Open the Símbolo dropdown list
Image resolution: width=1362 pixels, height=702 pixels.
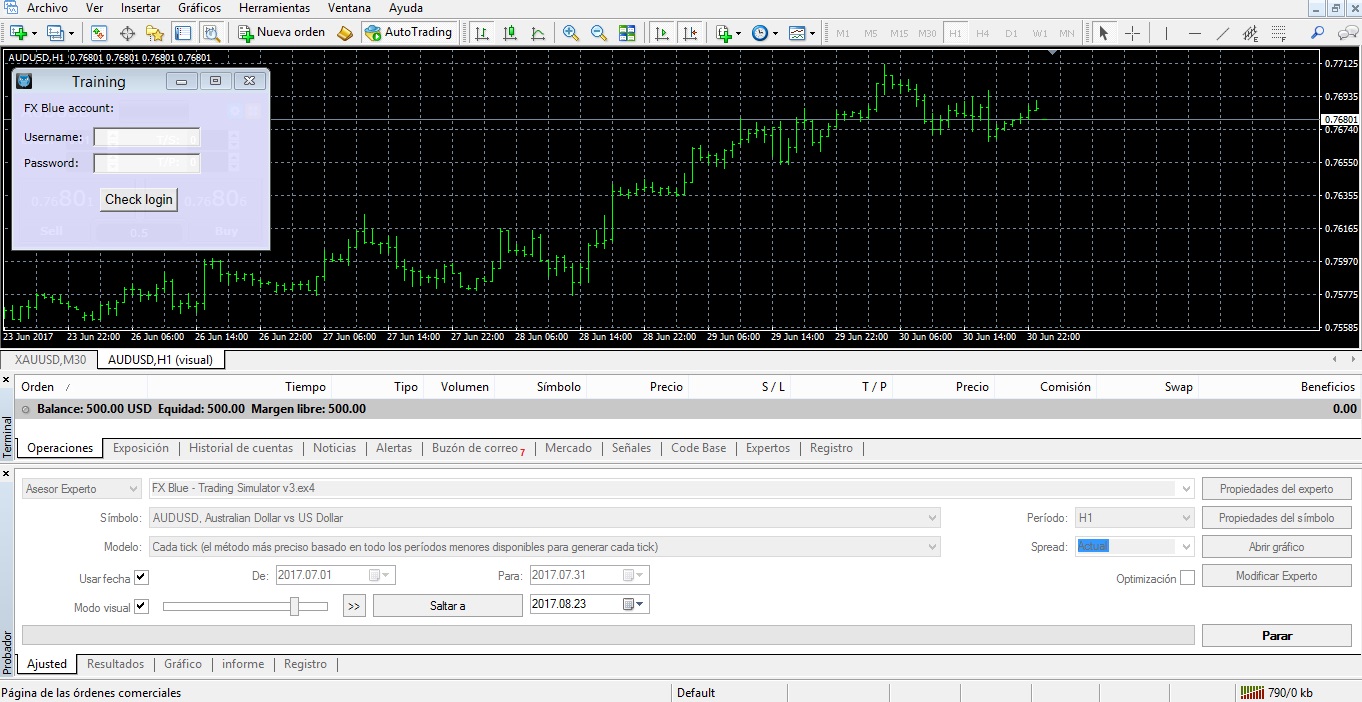point(932,517)
